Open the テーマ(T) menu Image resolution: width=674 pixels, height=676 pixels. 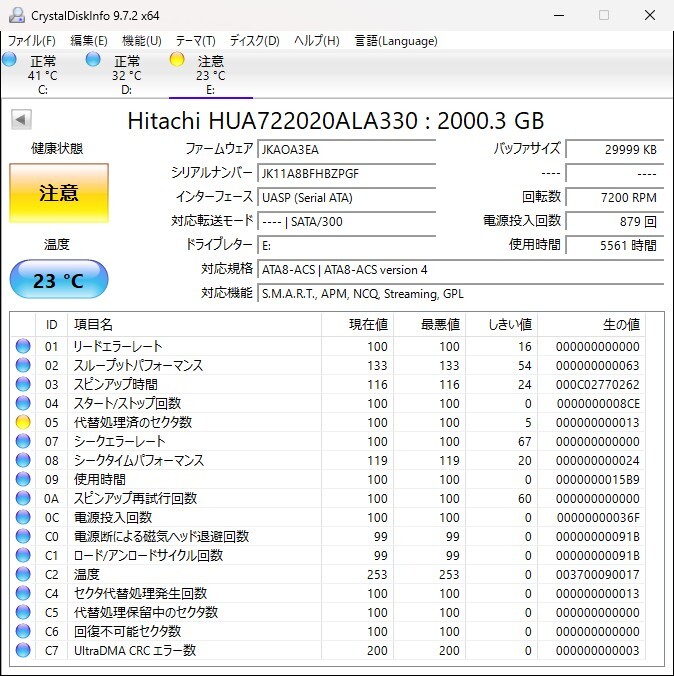[x=195, y=41]
